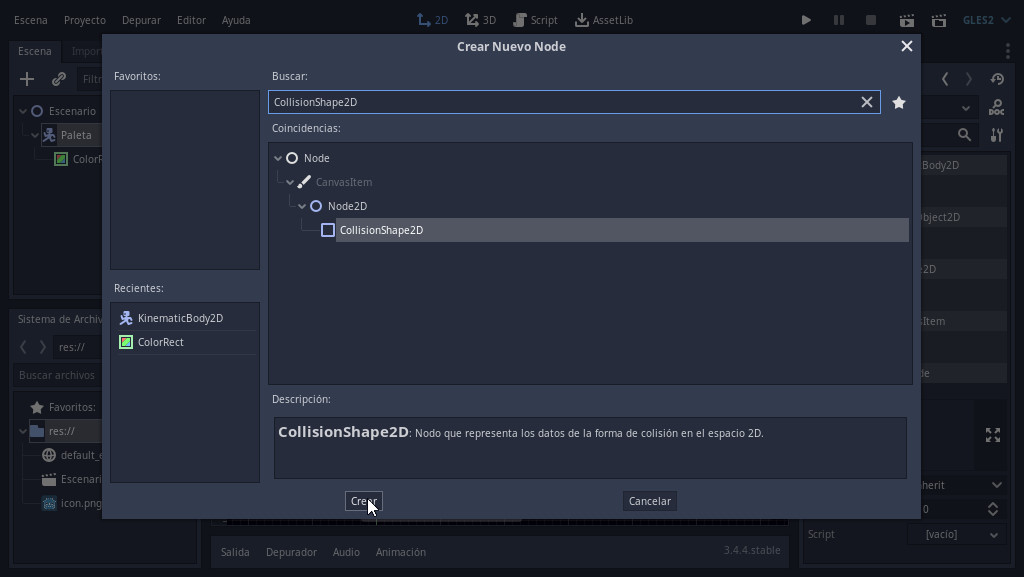Image resolution: width=1024 pixels, height=577 pixels.
Task: Collapse the Paleta scene node
Action: 35,136
